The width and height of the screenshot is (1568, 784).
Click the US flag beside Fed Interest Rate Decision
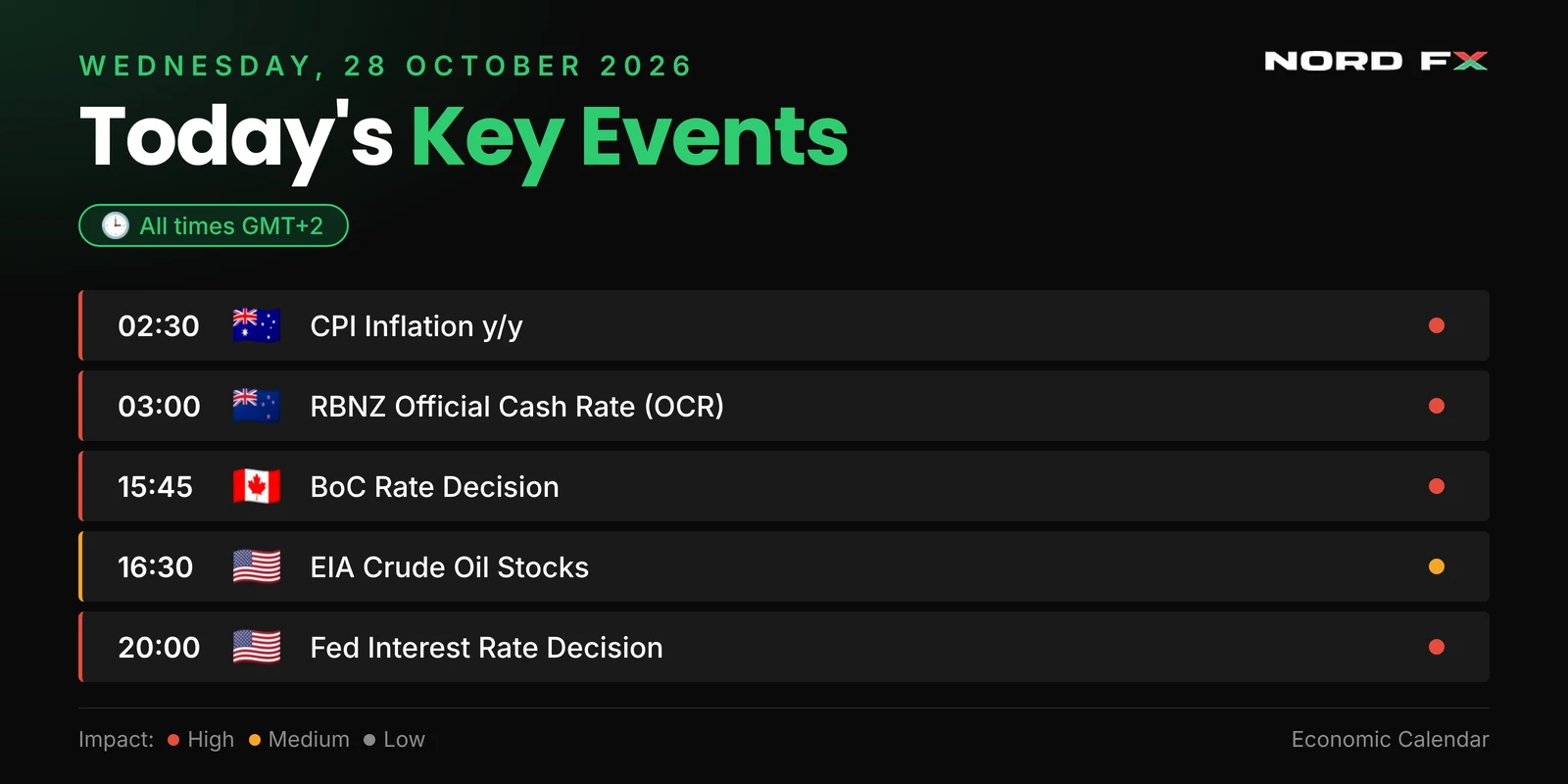[x=257, y=647]
